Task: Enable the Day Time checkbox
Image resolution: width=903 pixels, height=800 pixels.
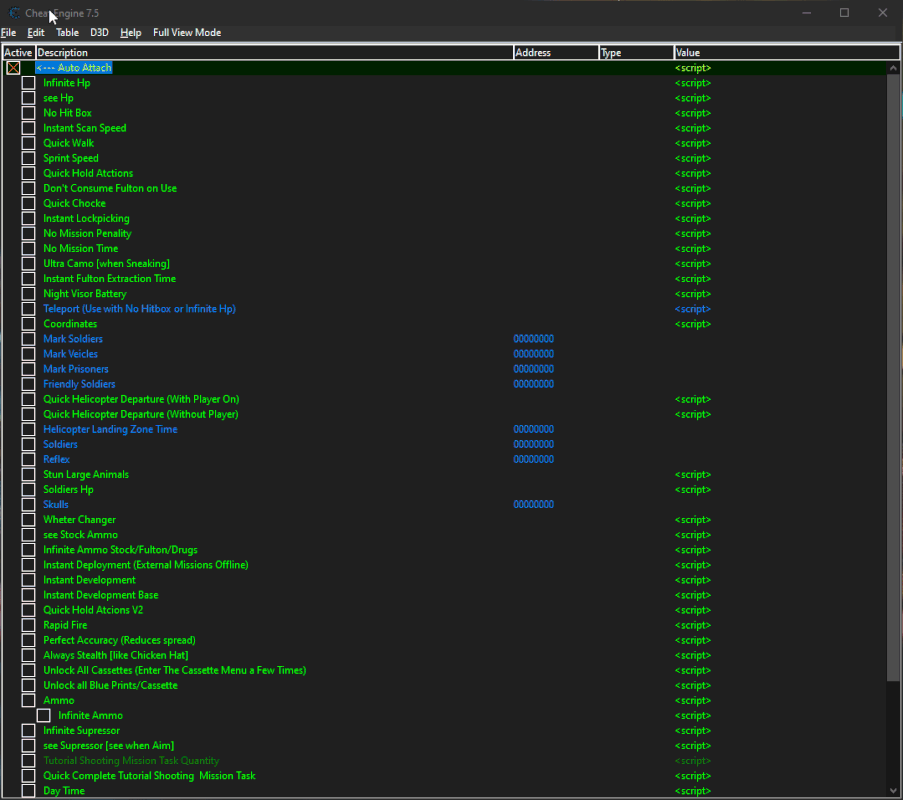Action: pyautogui.click(x=28, y=791)
